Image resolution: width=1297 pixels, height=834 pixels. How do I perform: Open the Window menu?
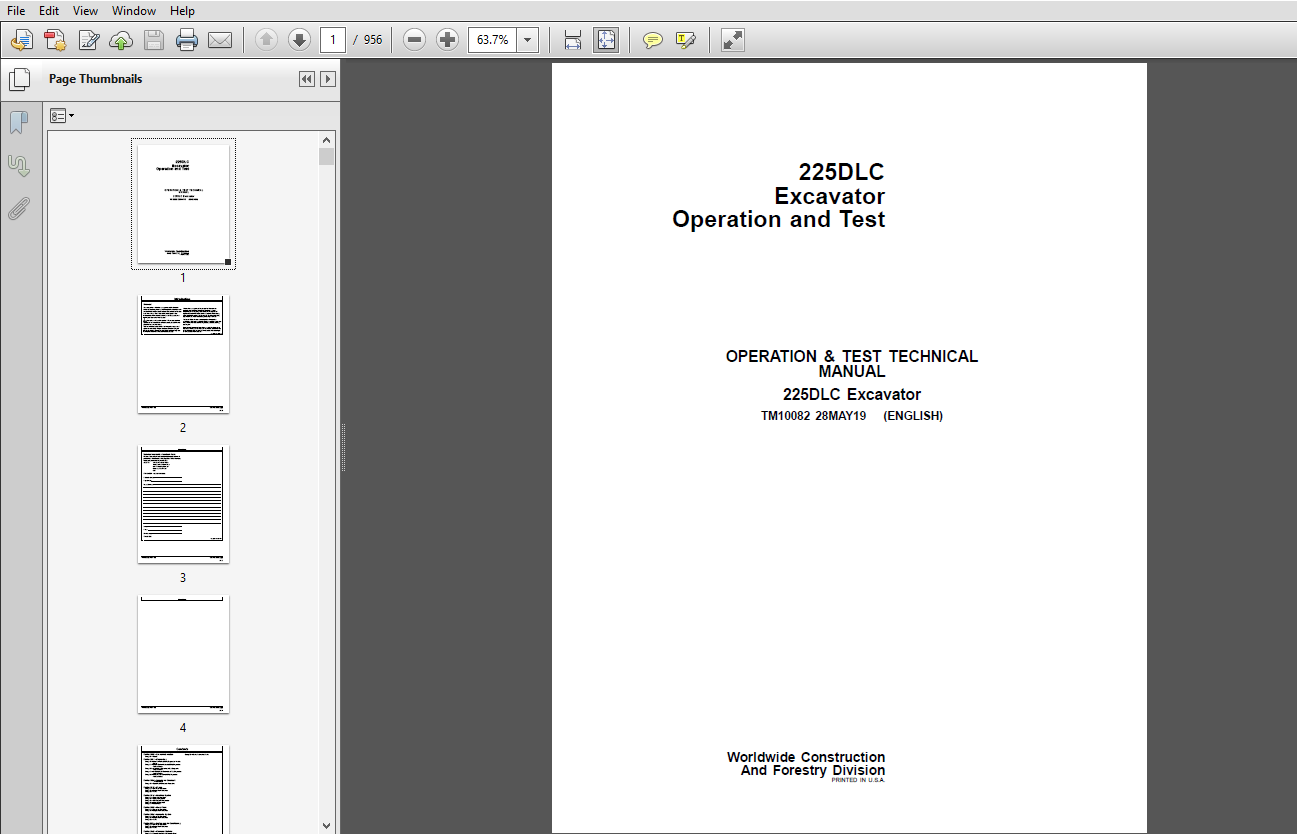pos(134,10)
